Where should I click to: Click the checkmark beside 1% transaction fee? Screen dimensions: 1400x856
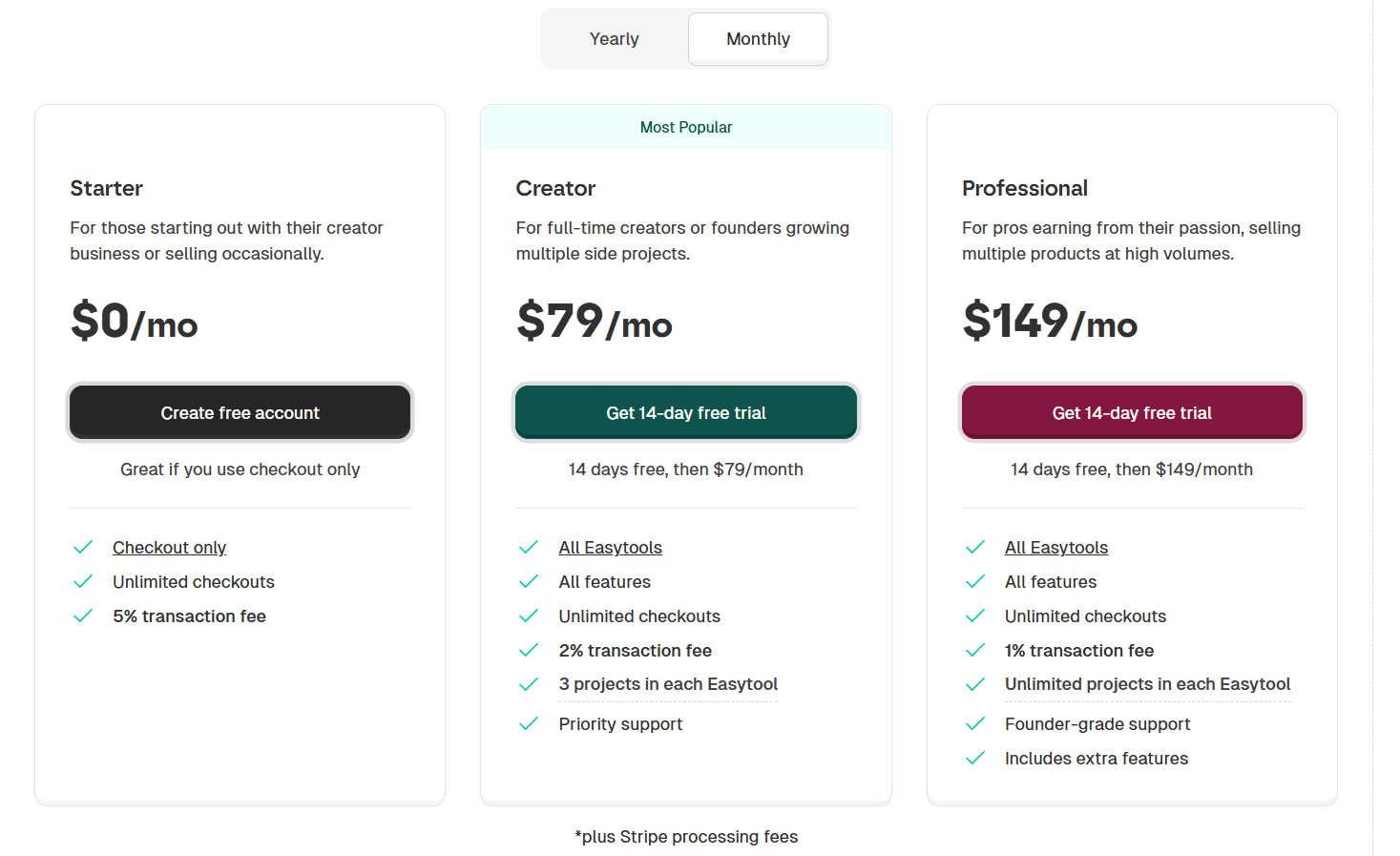(974, 650)
